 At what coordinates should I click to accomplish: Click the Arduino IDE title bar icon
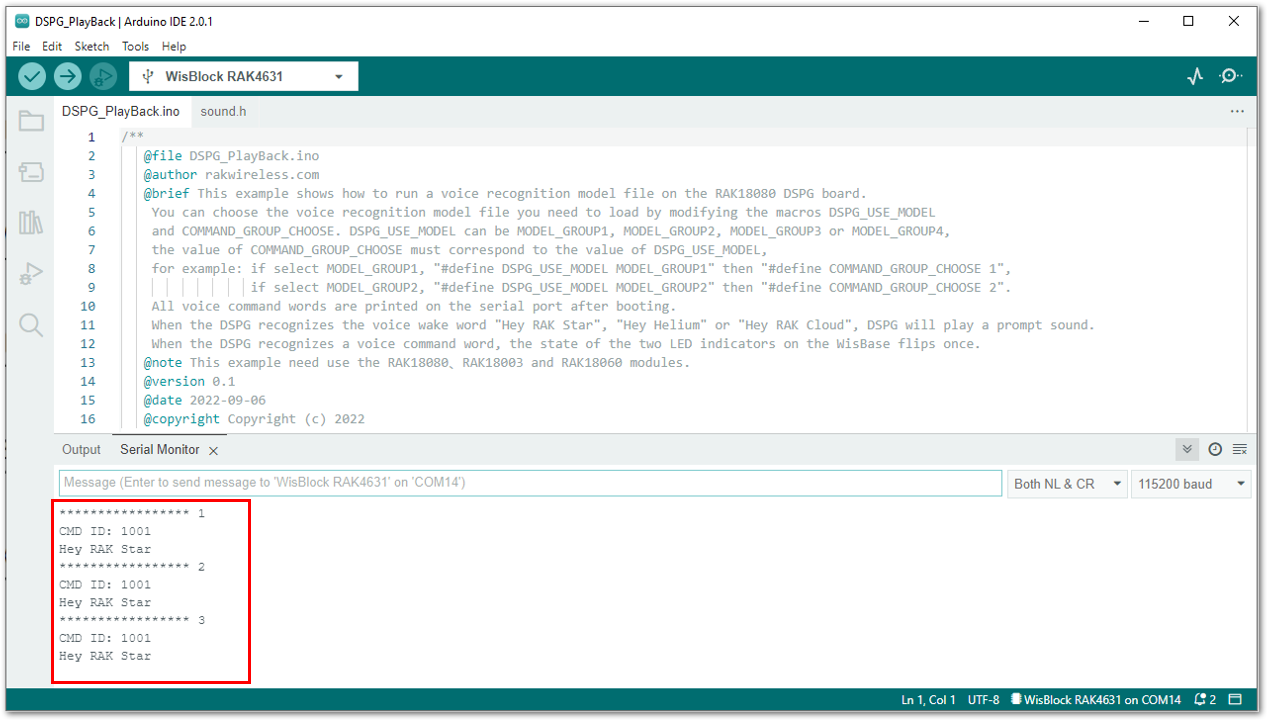[x=22, y=21]
